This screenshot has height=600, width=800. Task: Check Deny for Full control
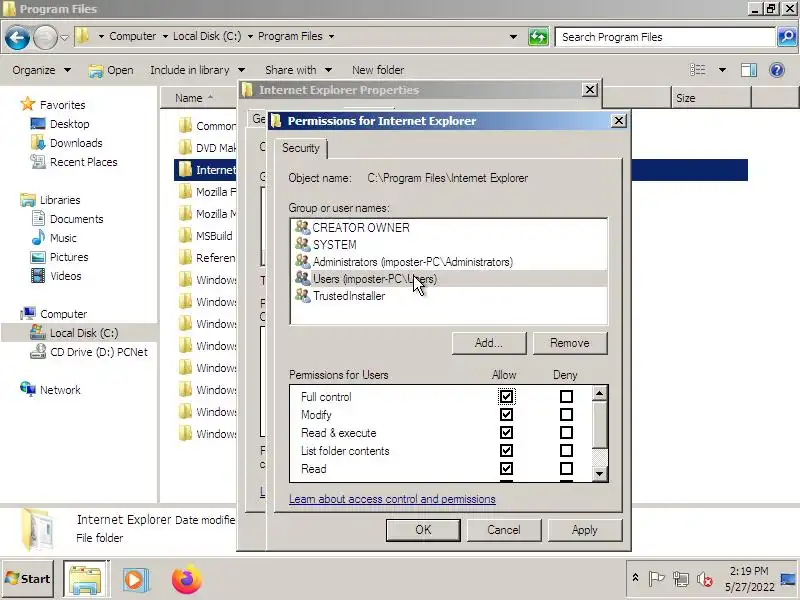(566, 396)
